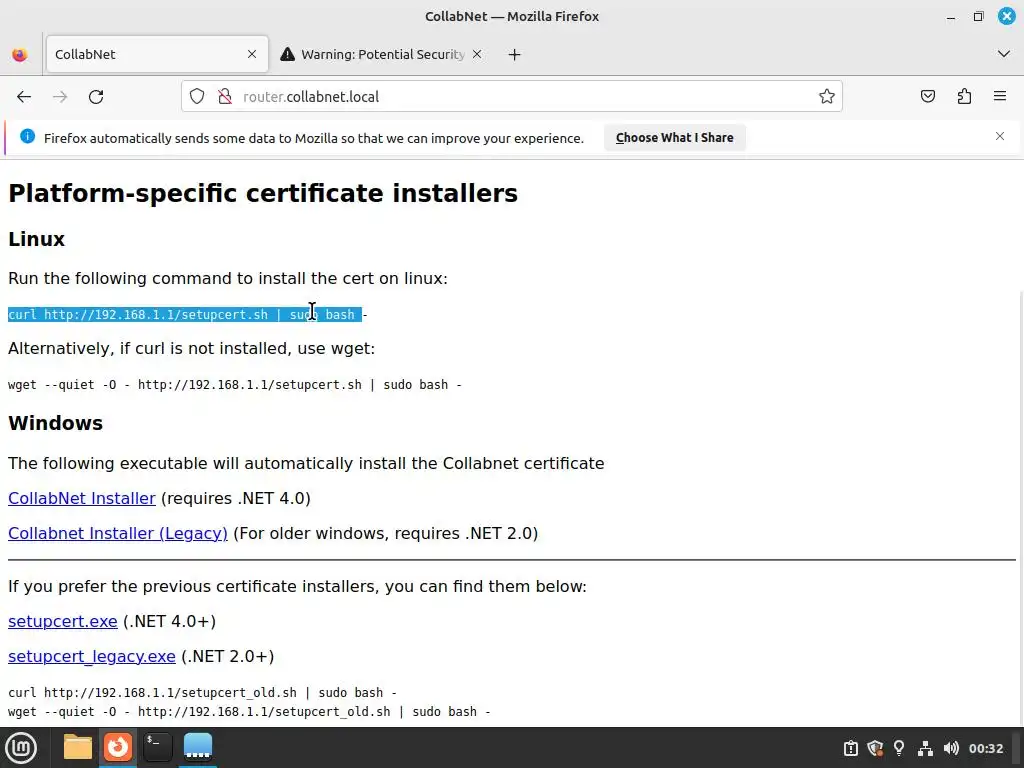Click the Firefox View icon
Viewport: 1024px width, 768px height.
coord(20,55)
